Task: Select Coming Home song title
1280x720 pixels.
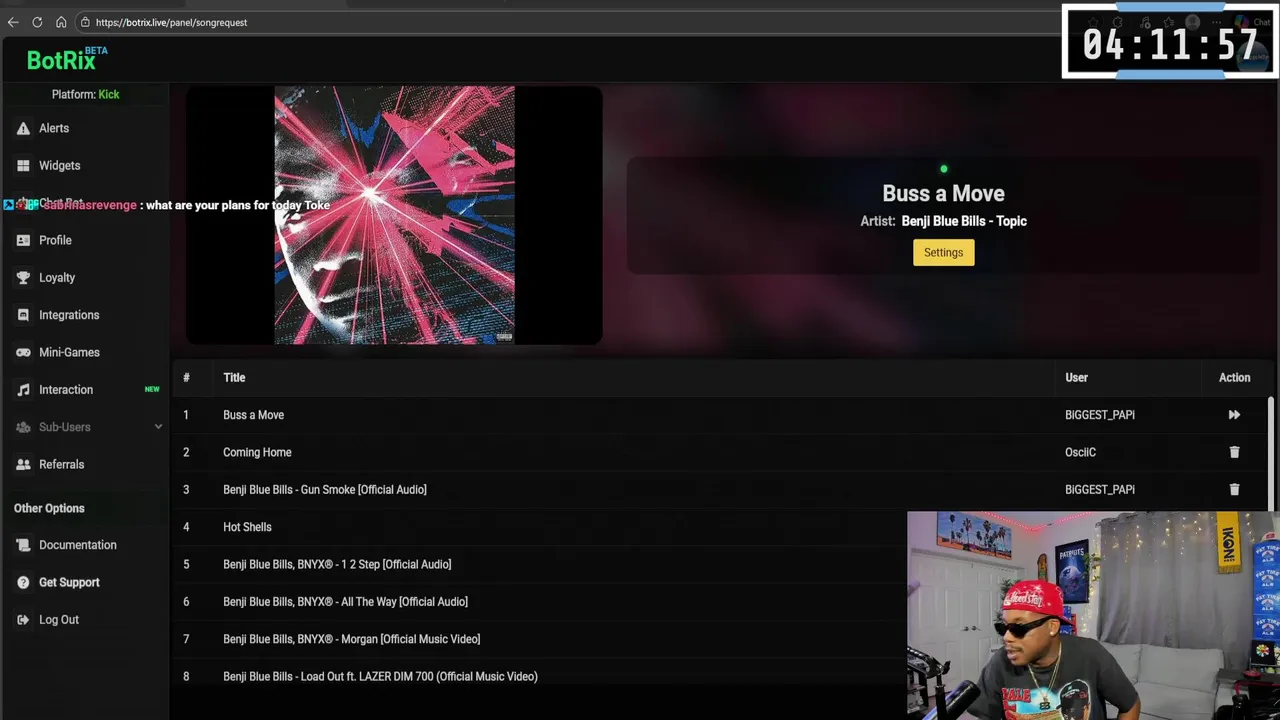Action: [x=257, y=452]
